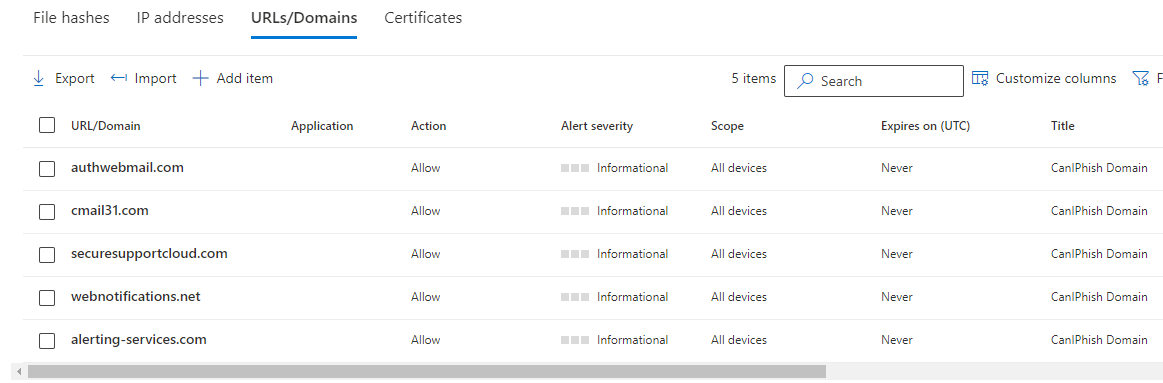The width and height of the screenshot is (1163, 383).
Task: Click the horizontal scrollbar left arrow
Action: 19,371
